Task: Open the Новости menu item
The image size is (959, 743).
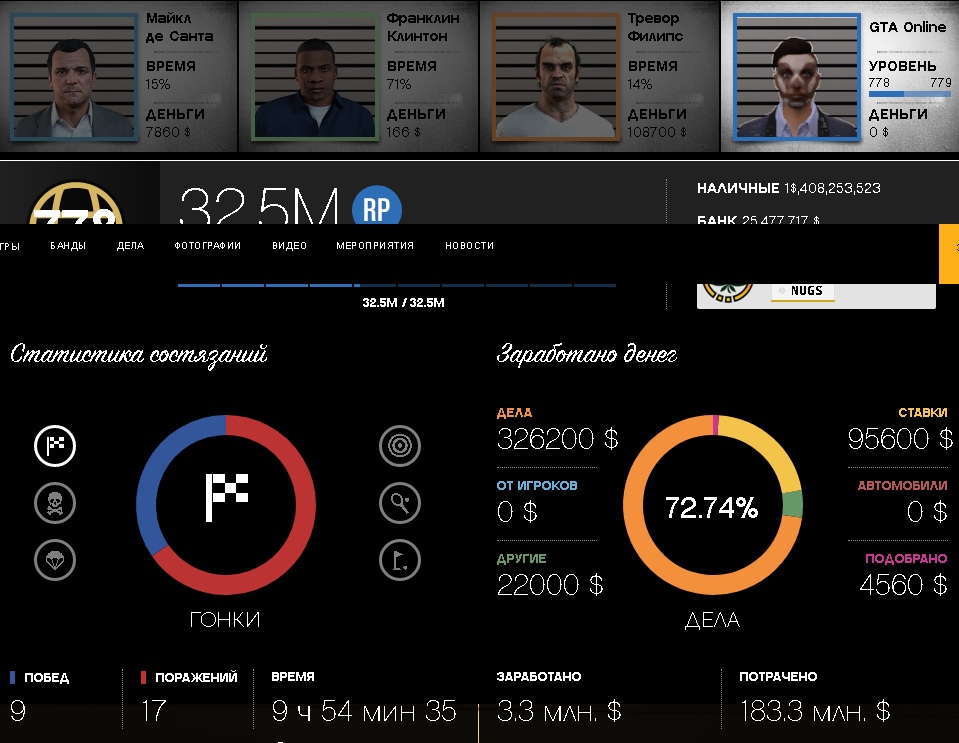Action: 469,246
